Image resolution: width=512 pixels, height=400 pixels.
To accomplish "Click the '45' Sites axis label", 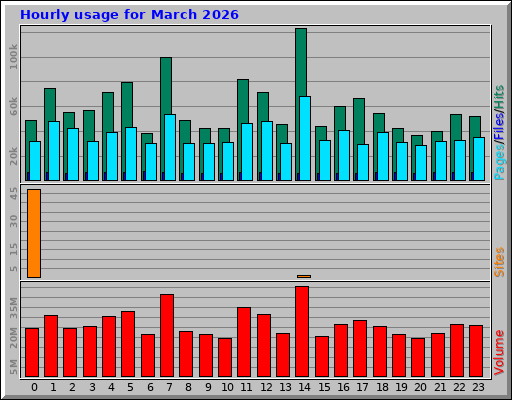I will click(13, 193).
